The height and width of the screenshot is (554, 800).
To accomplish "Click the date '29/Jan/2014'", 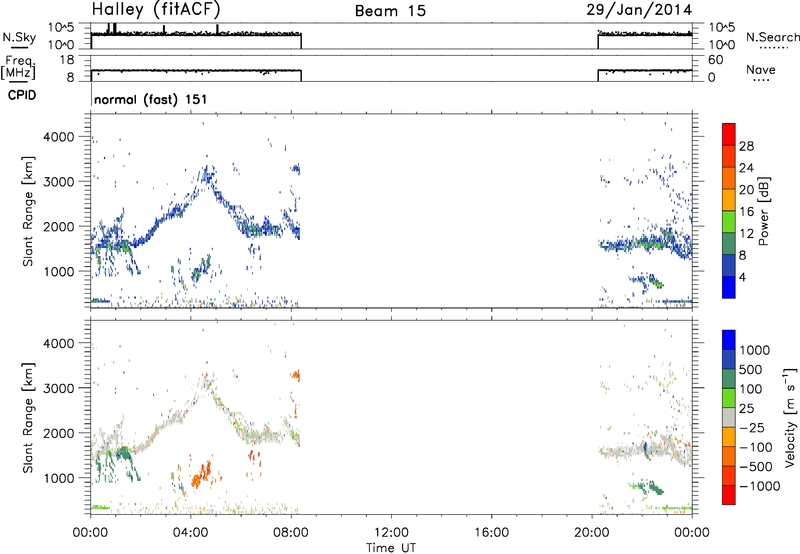I will point(639,10).
